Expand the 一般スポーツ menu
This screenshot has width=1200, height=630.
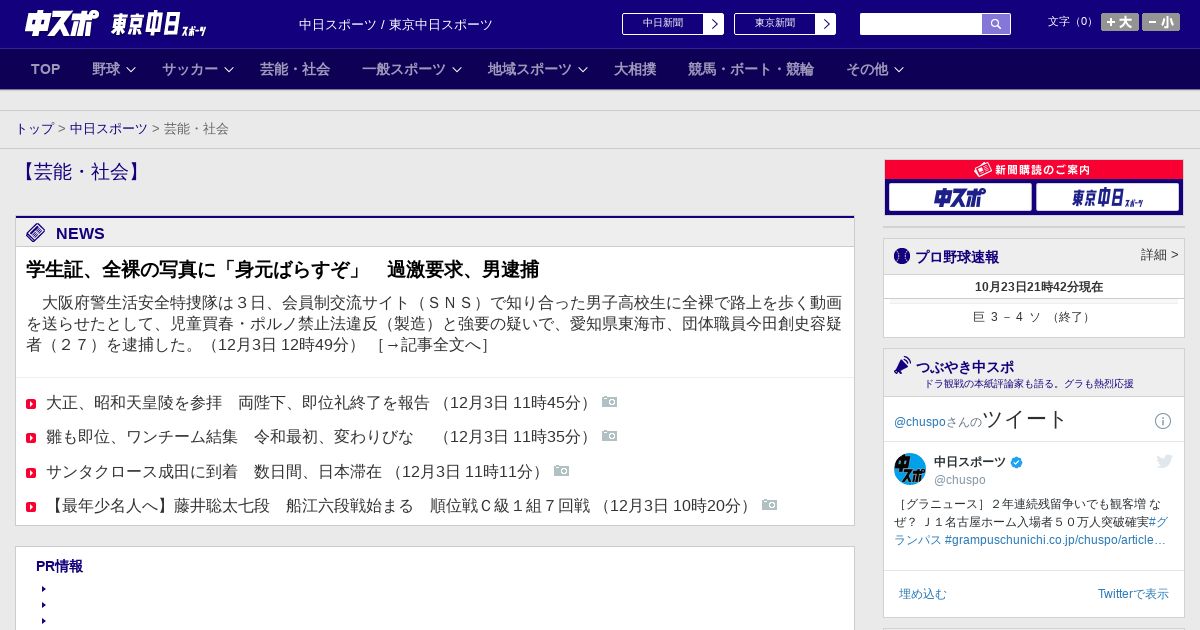[x=412, y=69]
